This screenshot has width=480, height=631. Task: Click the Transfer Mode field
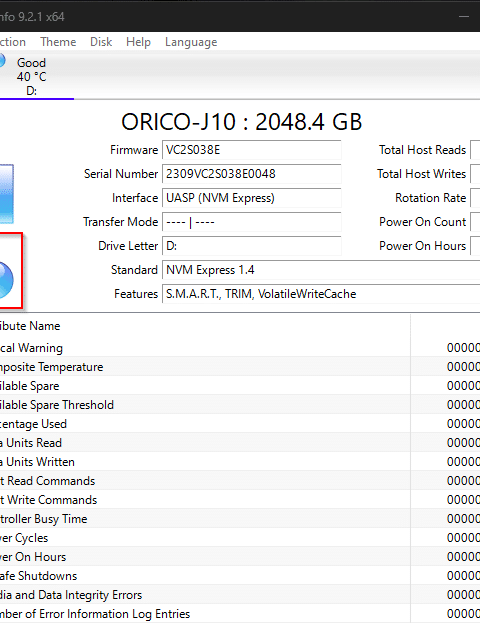pyautogui.click(x=251, y=222)
